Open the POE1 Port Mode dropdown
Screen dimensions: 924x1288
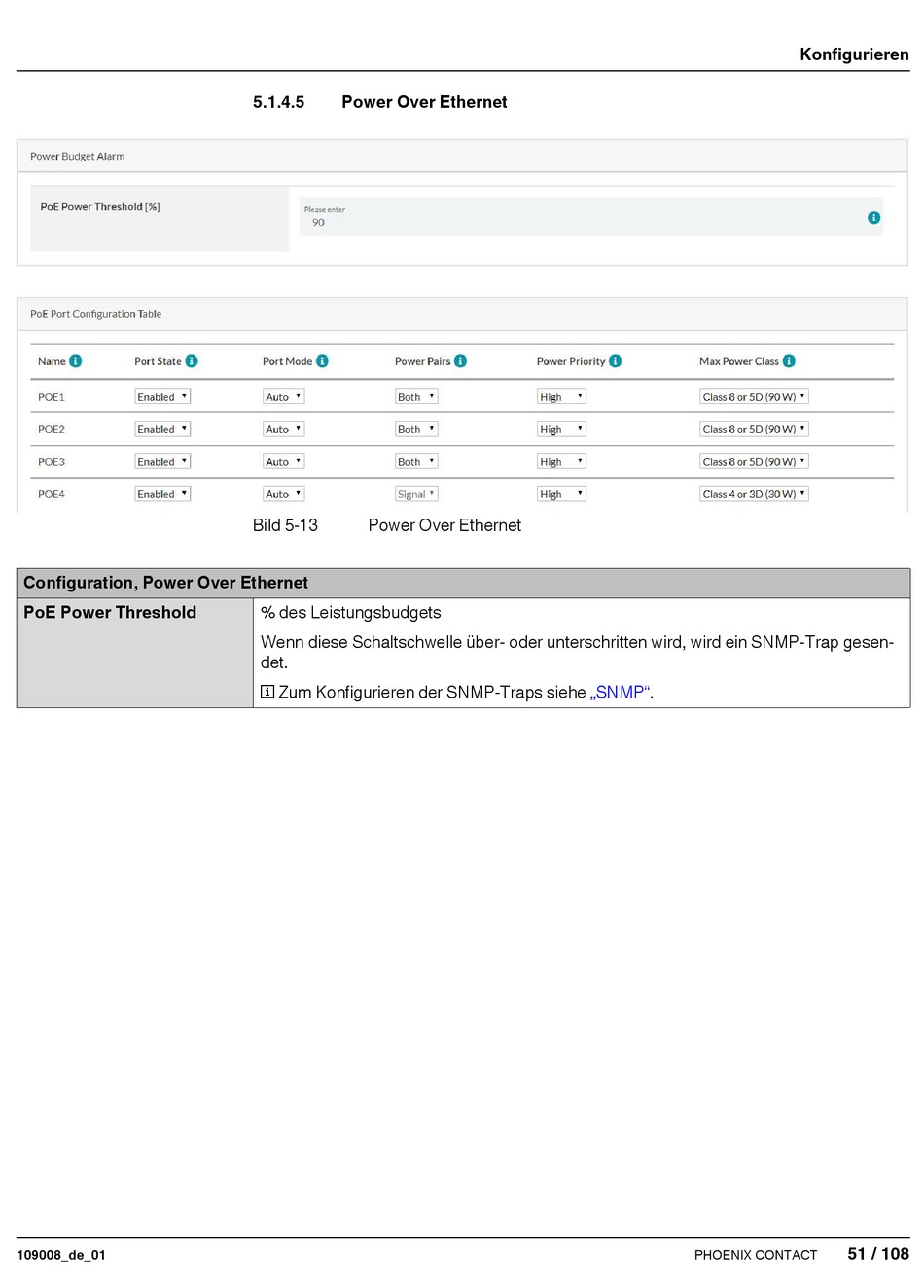pyautogui.click(x=284, y=397)
